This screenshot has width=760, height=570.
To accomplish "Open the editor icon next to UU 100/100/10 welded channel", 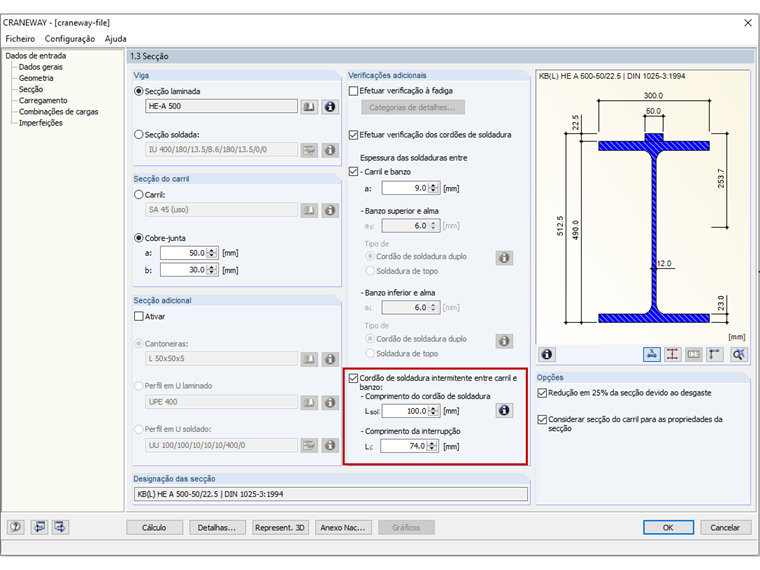I will pyautogui.click(x=309, y=445).
